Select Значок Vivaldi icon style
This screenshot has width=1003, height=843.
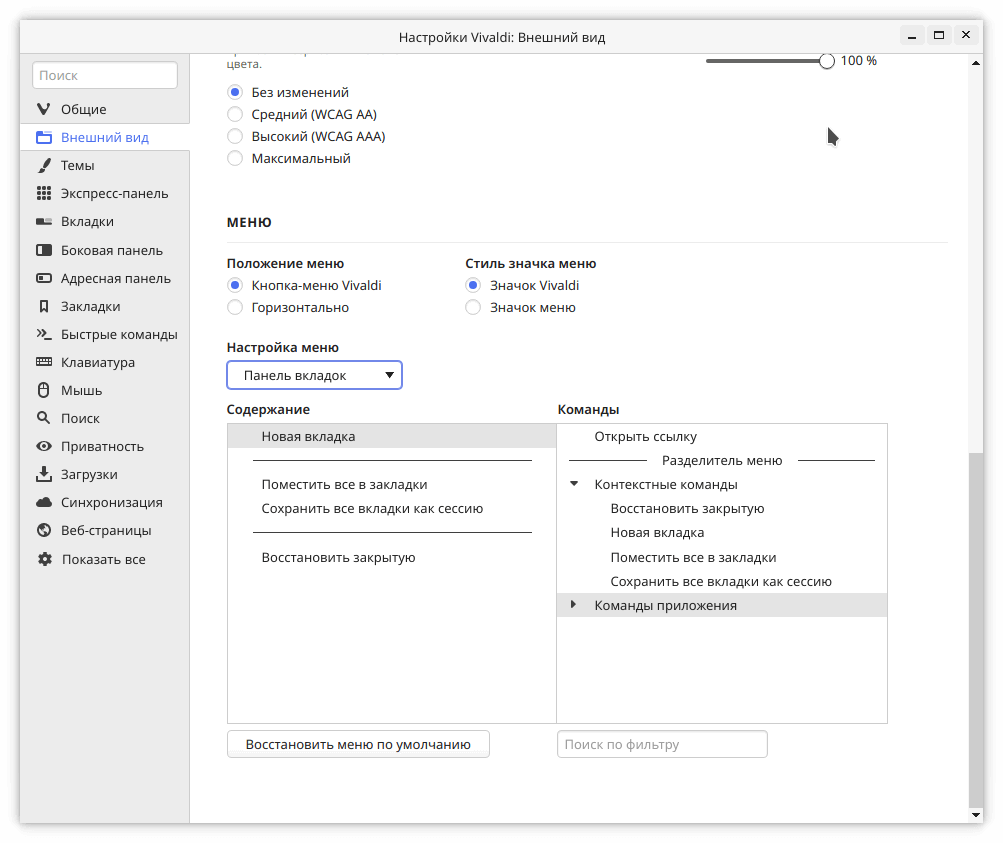(x=473, y=285)
